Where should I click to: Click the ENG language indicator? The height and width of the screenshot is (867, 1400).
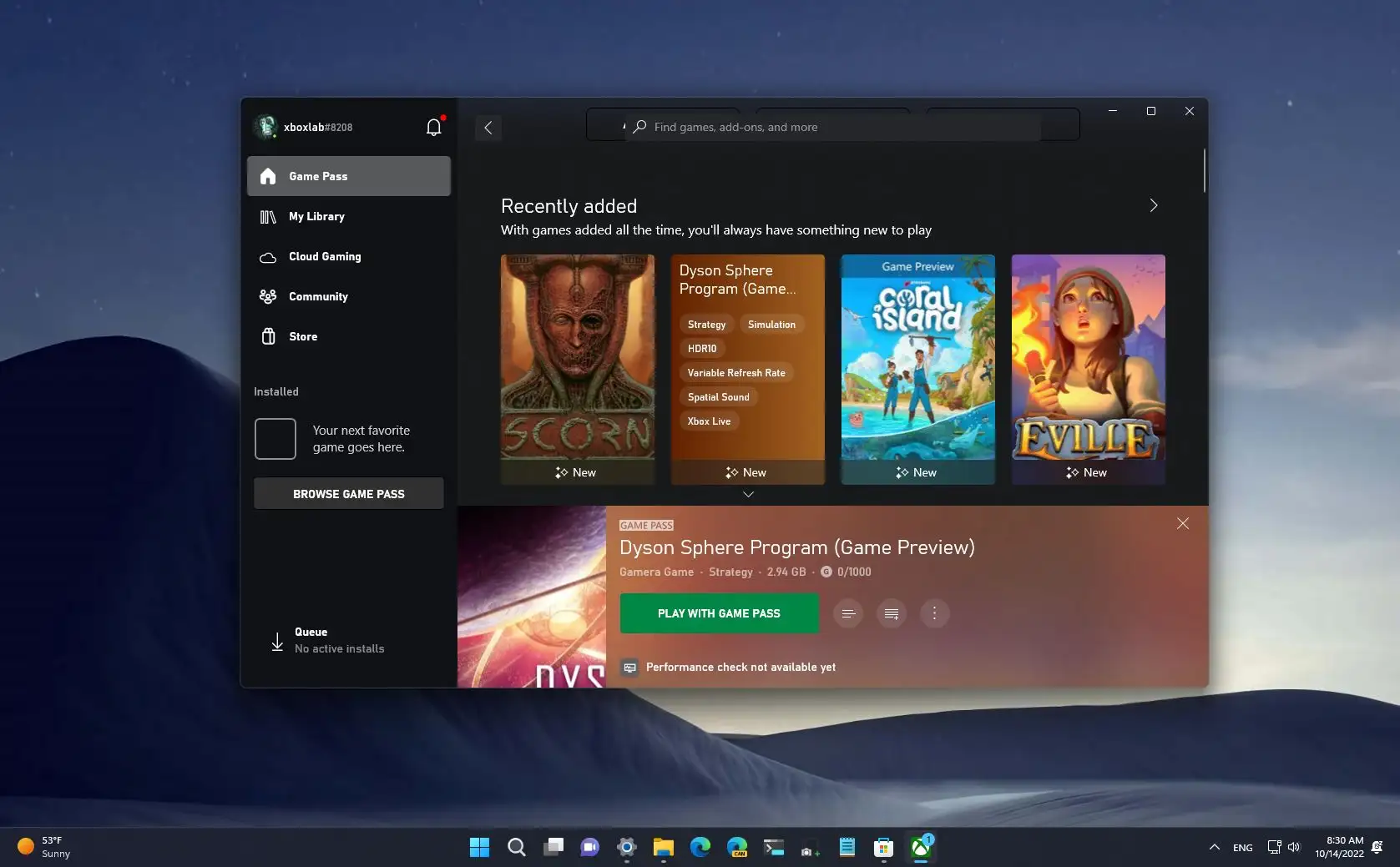[1243, 848]
